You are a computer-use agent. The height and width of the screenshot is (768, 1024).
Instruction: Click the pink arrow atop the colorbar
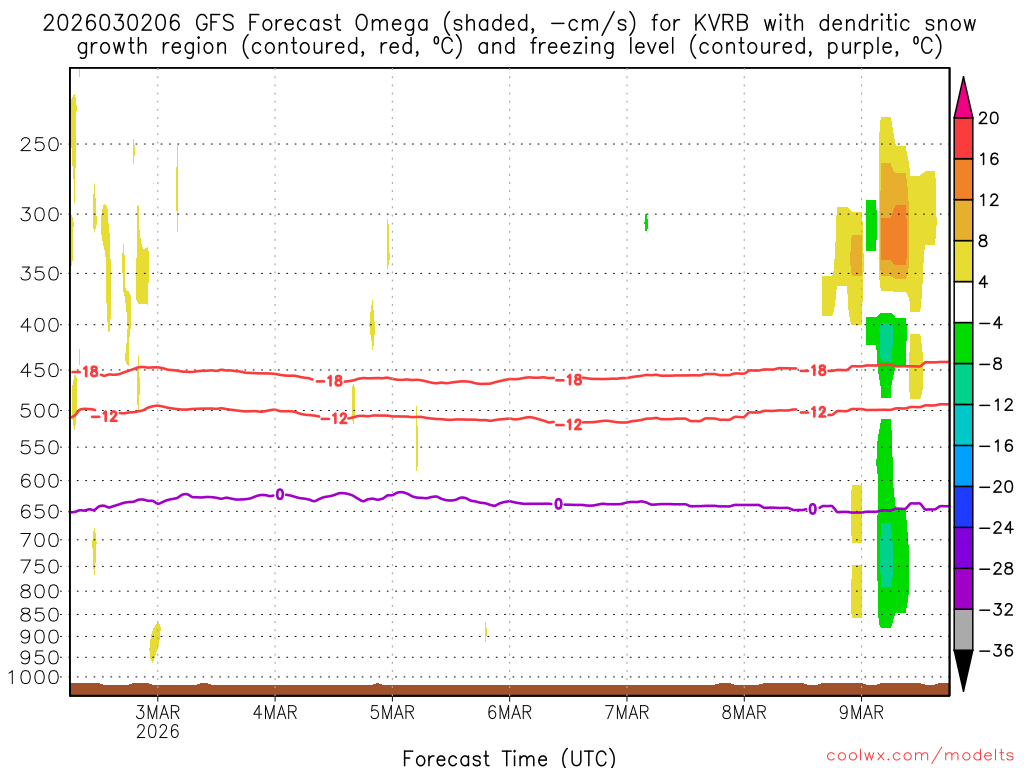pos(963,98)
